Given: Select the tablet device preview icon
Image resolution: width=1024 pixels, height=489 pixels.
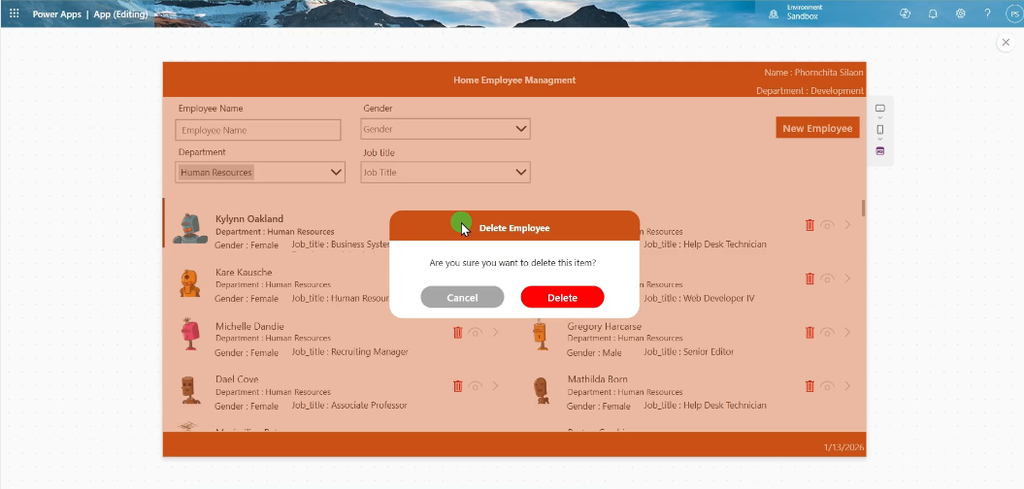Looking at the screenshot, I should 880,108.
